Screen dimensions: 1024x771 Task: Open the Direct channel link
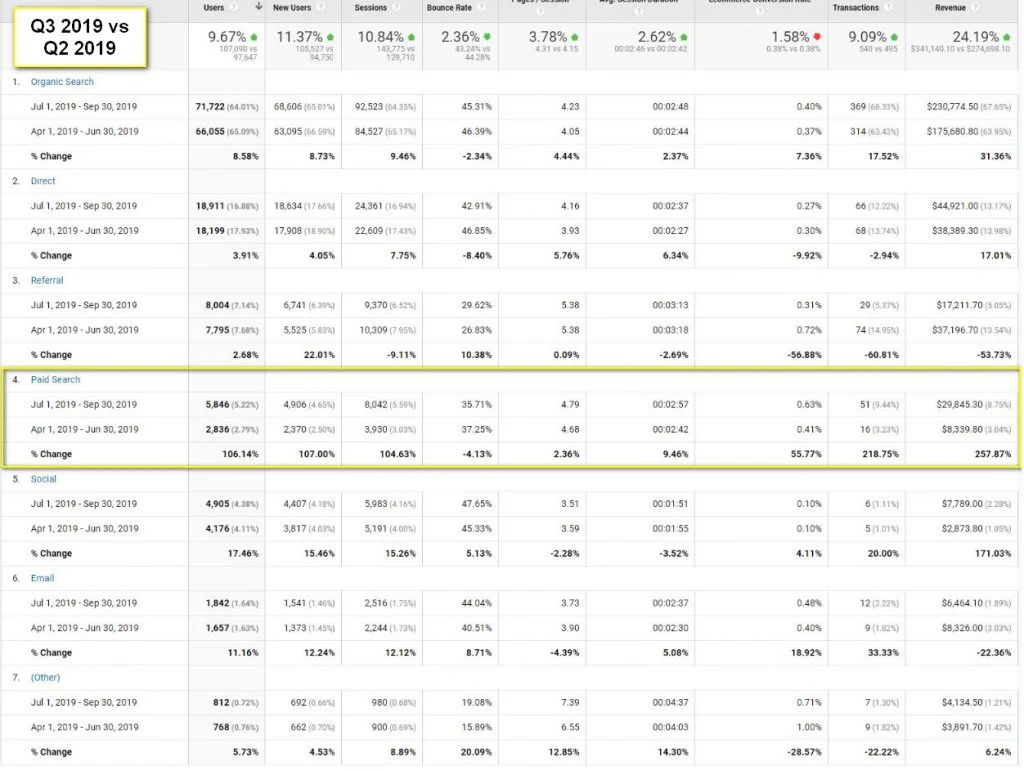click(43, 181)
